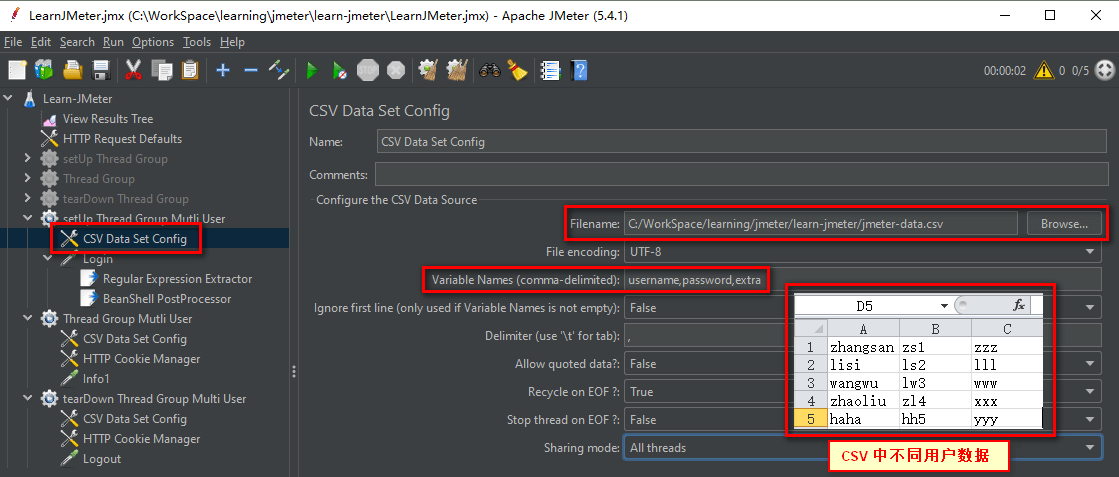The width and height of the screenshot is (1119, 477).
Task: Click the Name input field
Action: point(739,141)
